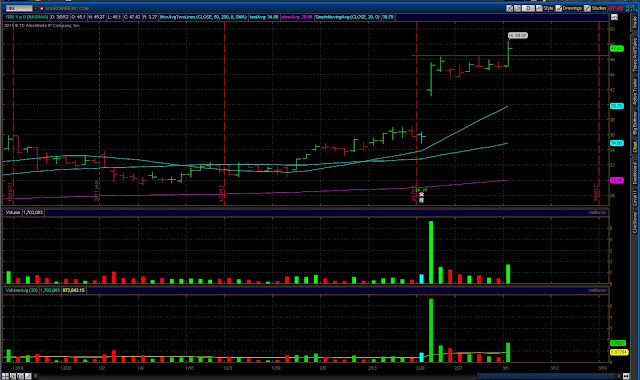Open the Studies menu

pos(598,8)
